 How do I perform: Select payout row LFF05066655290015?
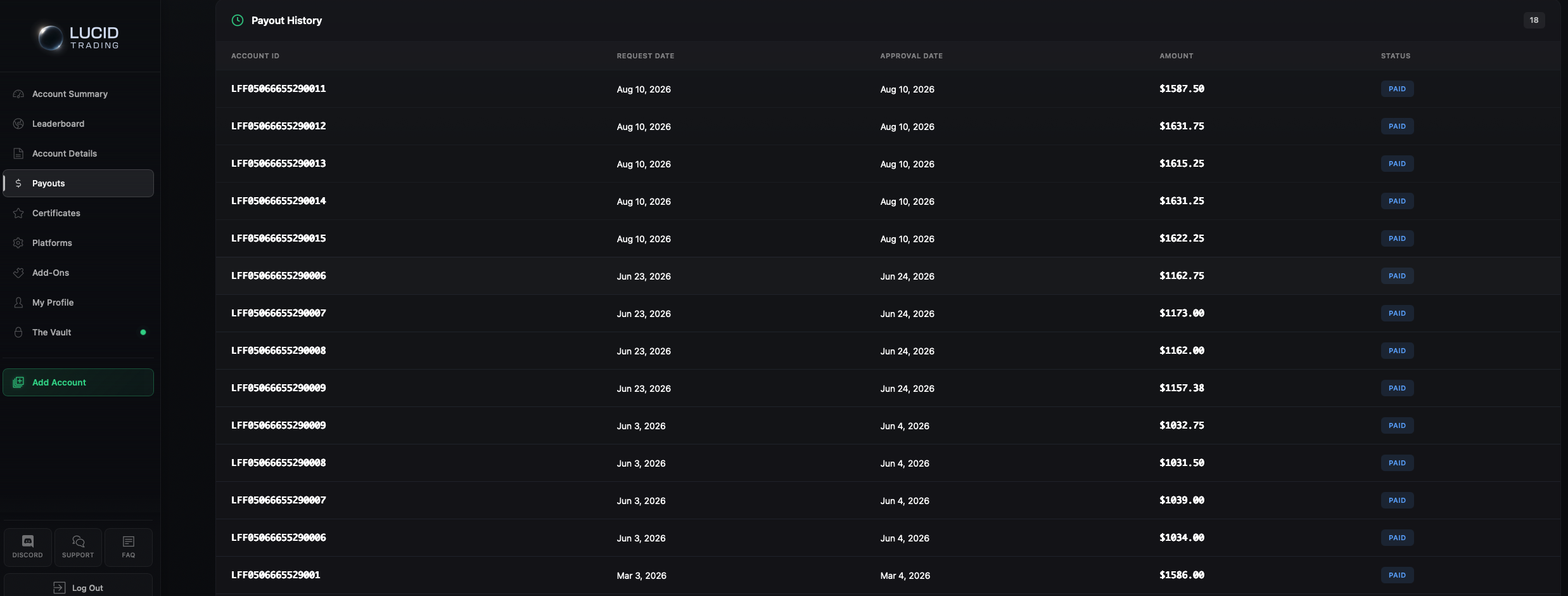coord(888,238)
